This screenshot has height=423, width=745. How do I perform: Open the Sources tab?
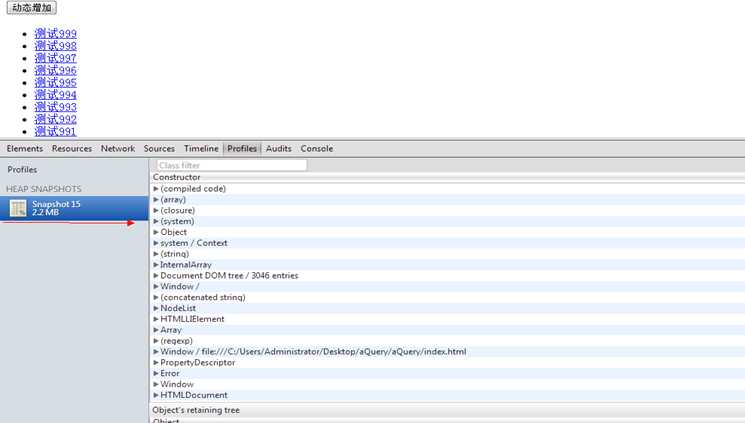click(159, 149)
